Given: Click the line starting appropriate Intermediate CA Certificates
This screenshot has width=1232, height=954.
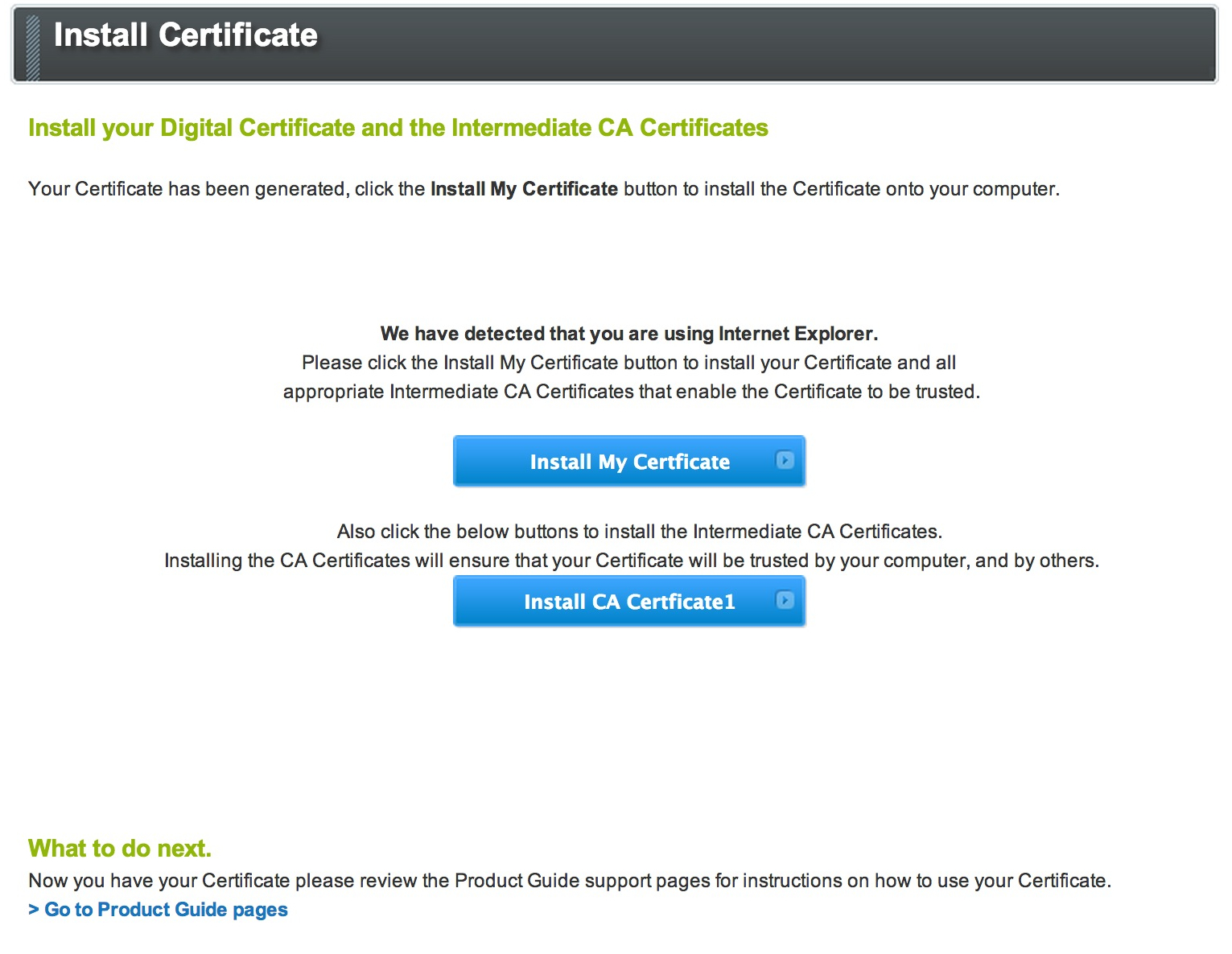Looking at the screenshot, I should 631,392.
